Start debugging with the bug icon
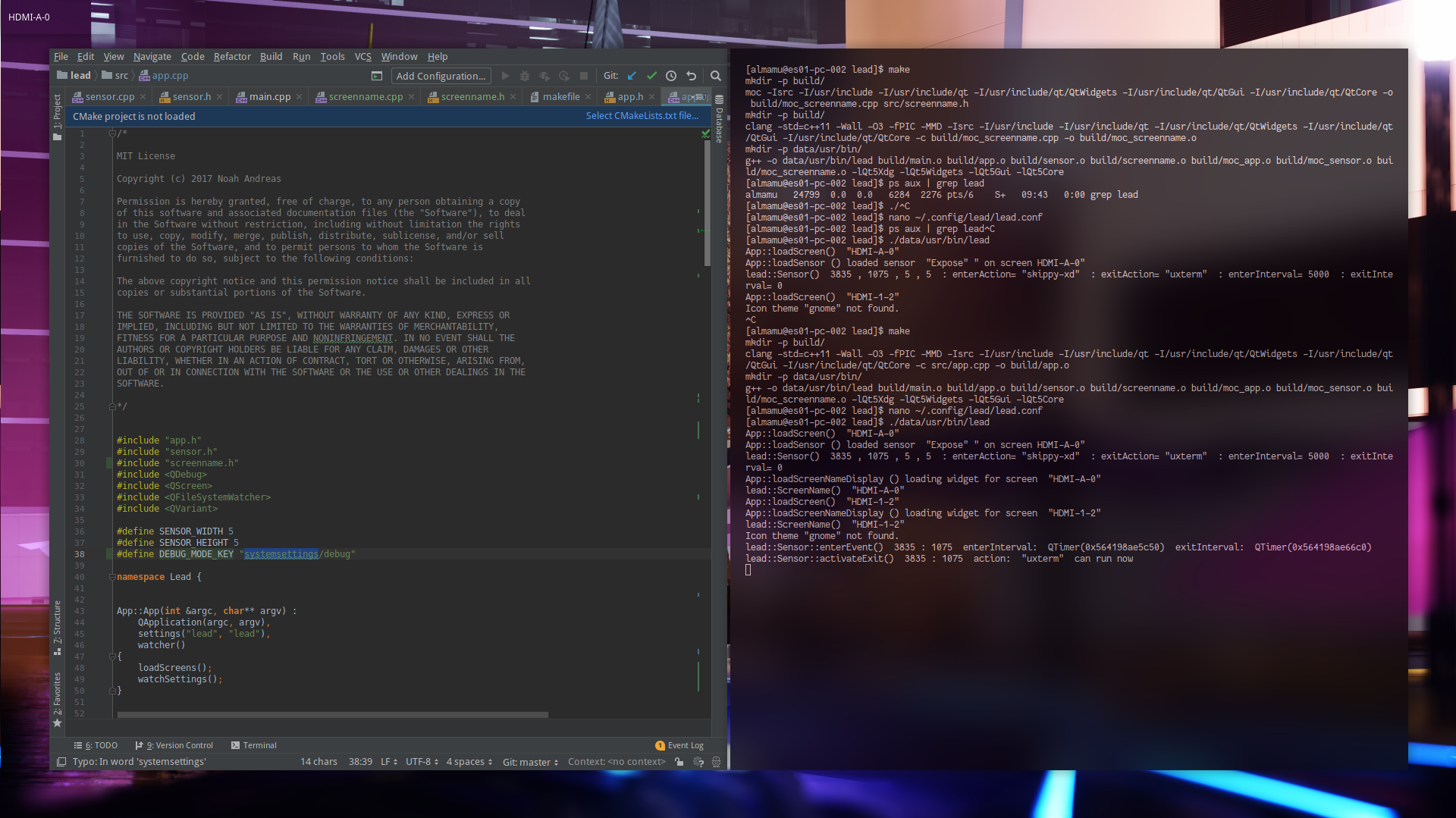This screenshot has width=1456, height=818. coord(525,76)
